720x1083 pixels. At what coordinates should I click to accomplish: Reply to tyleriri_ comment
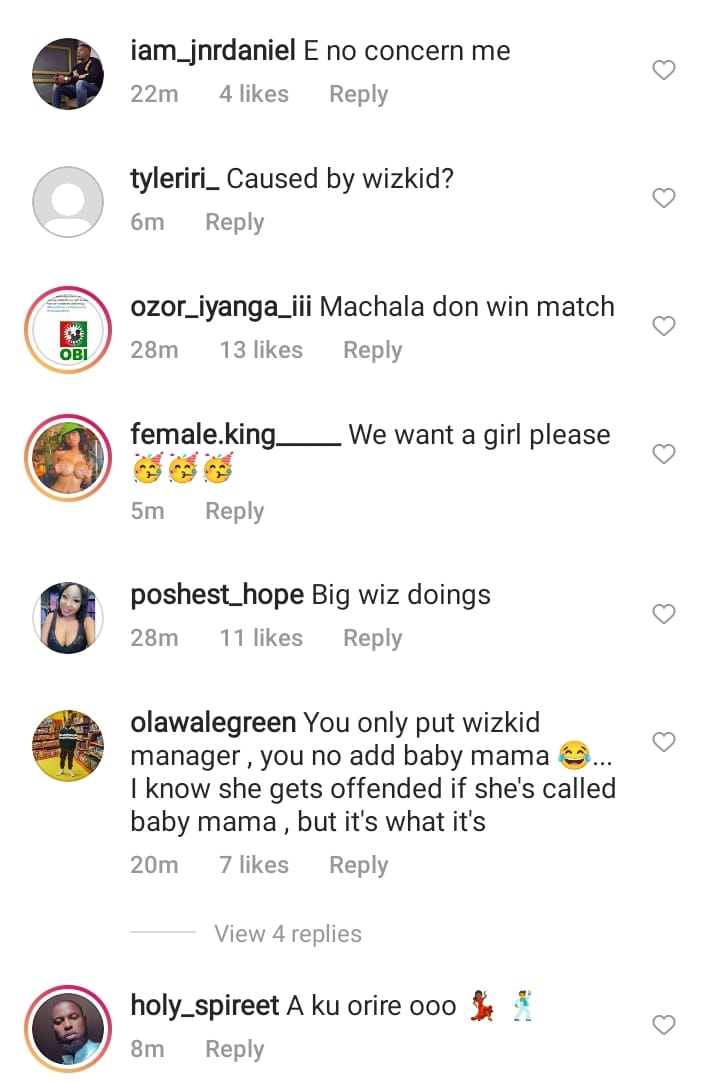point(234,222)
